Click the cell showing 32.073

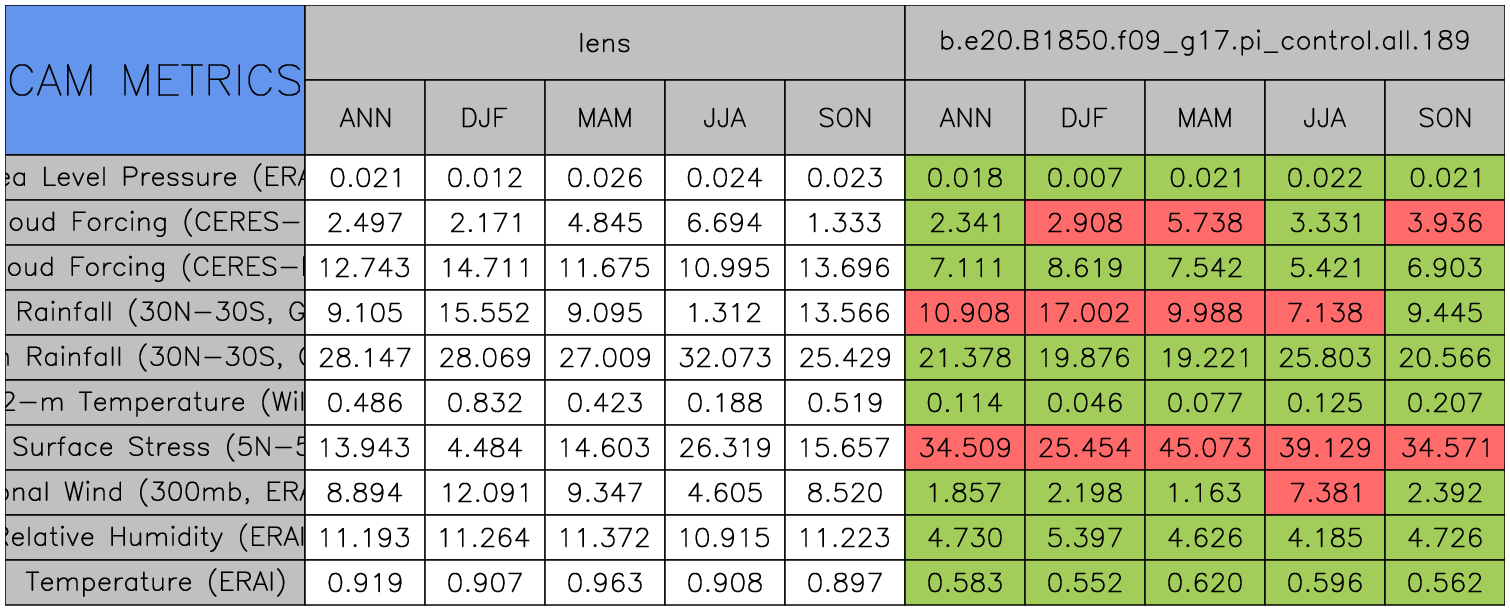[725, 358]
